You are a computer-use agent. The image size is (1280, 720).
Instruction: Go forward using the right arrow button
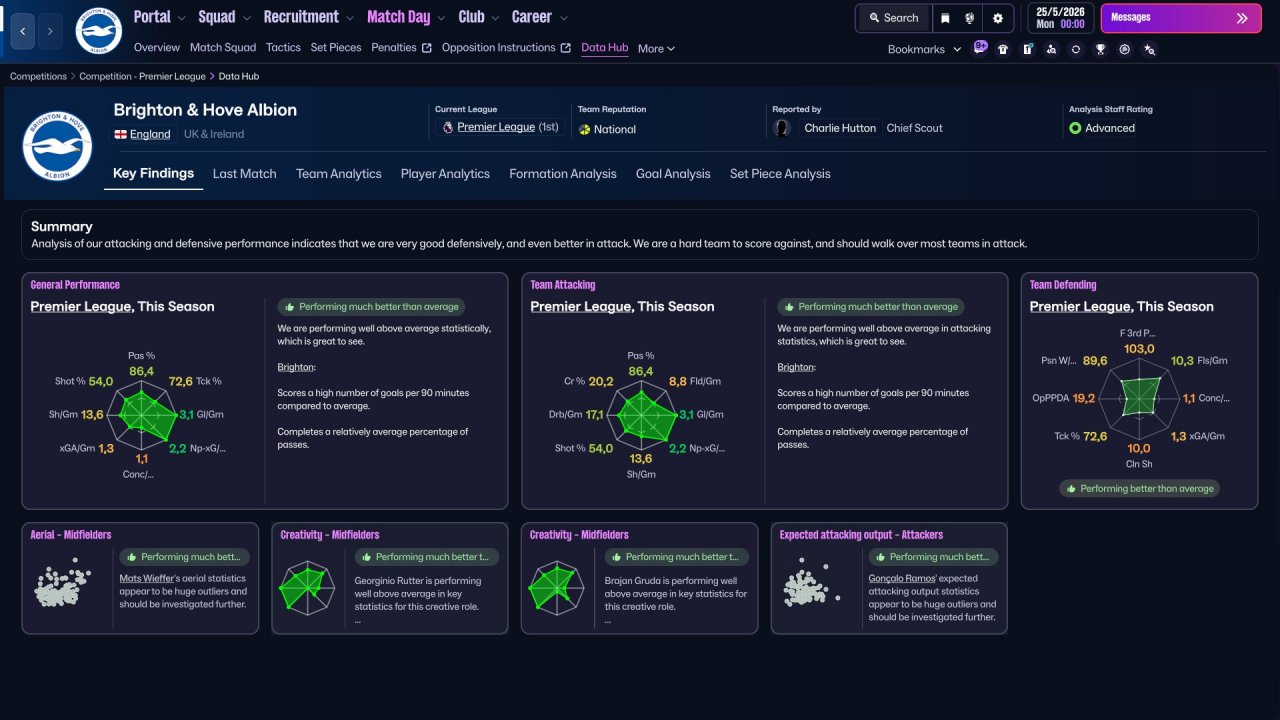[x=50, y=32]
